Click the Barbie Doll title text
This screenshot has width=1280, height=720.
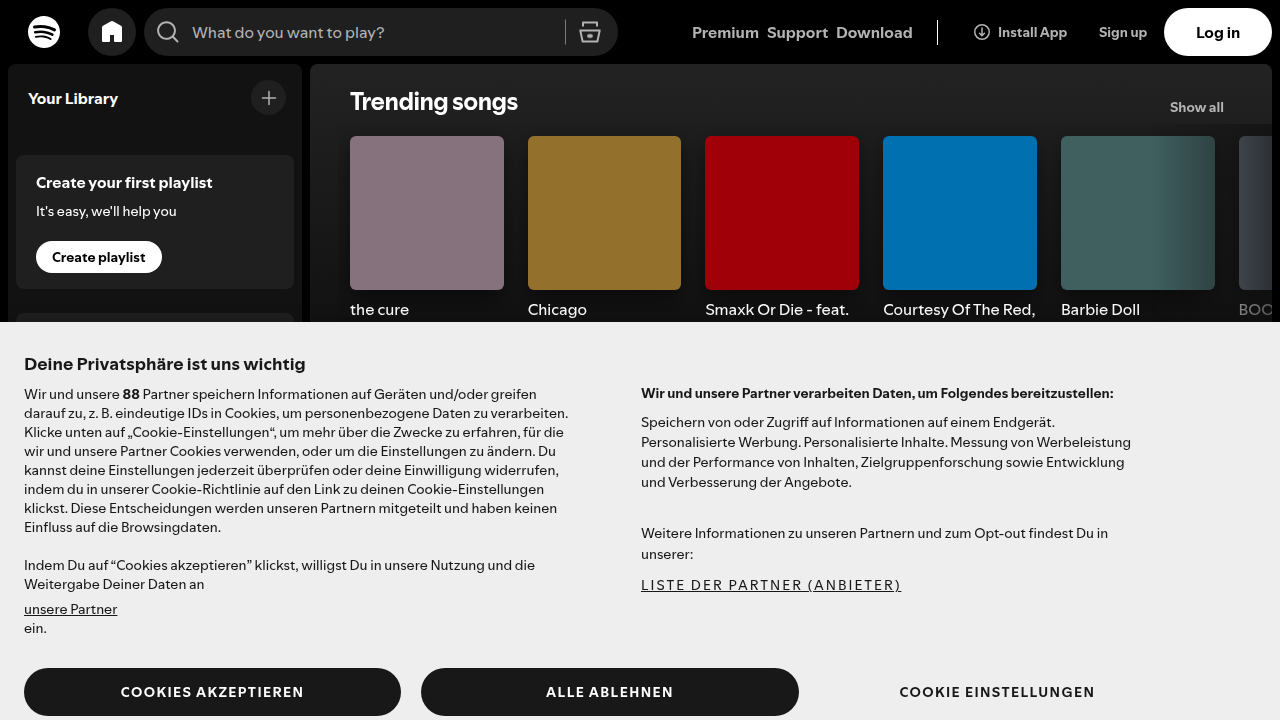1100,310
